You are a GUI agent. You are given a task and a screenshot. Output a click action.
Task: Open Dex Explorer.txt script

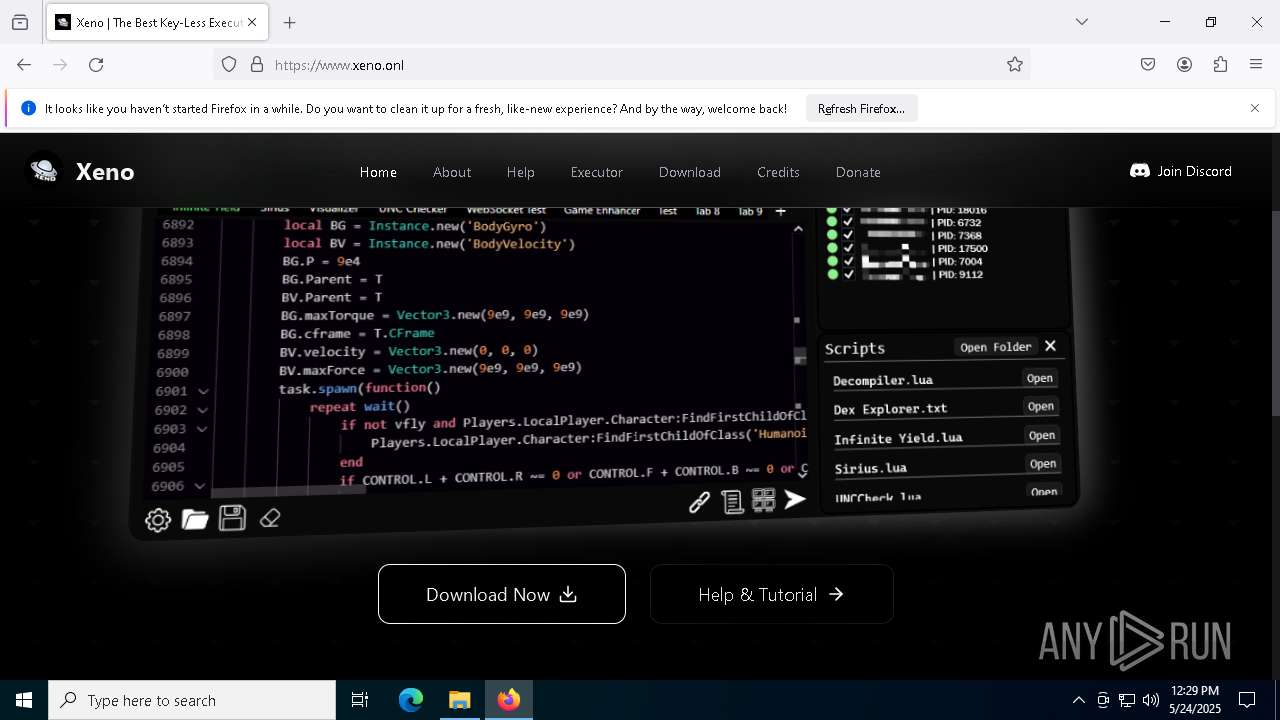coord(1041,406)
